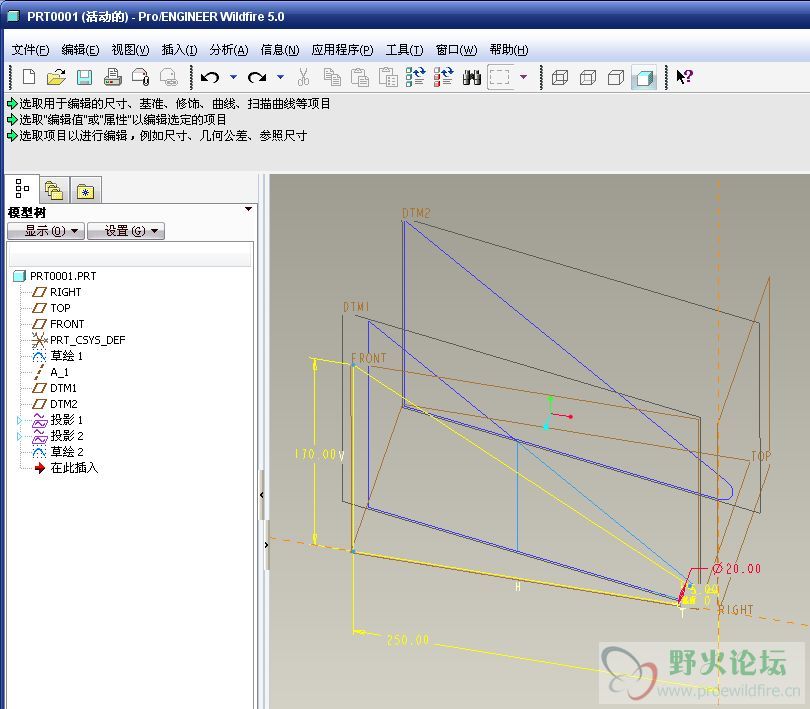The width and height of the screenshot is (810, 709).
Task: Click the send-as-email-attachment icon
Action: tap(141, 77)
